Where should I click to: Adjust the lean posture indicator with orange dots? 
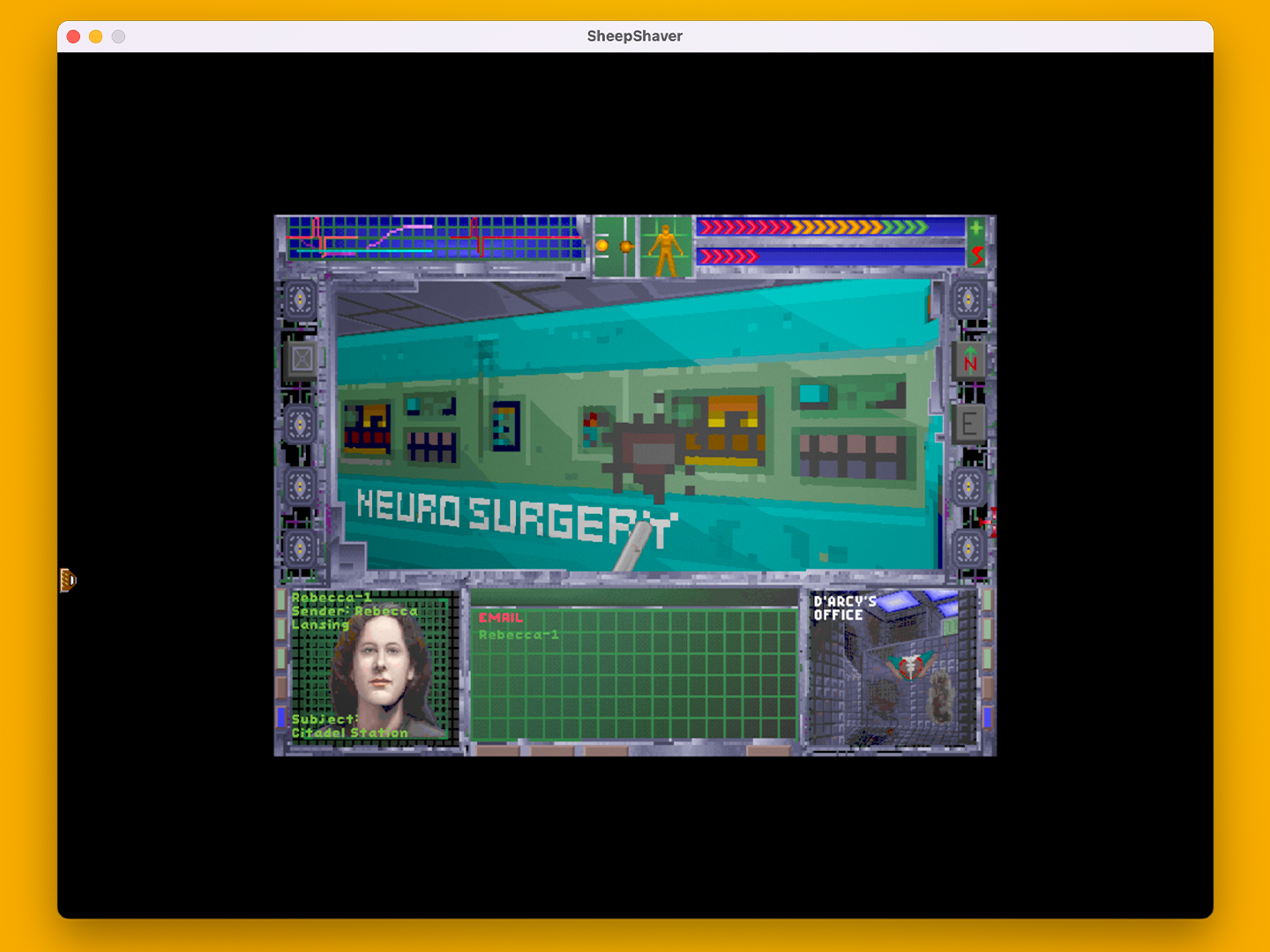coord(614,247)
